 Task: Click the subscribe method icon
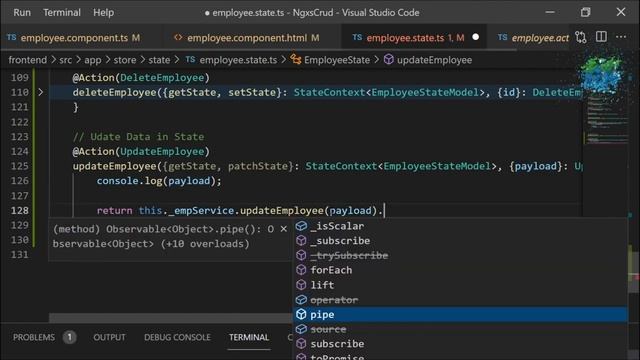(301, 344)
